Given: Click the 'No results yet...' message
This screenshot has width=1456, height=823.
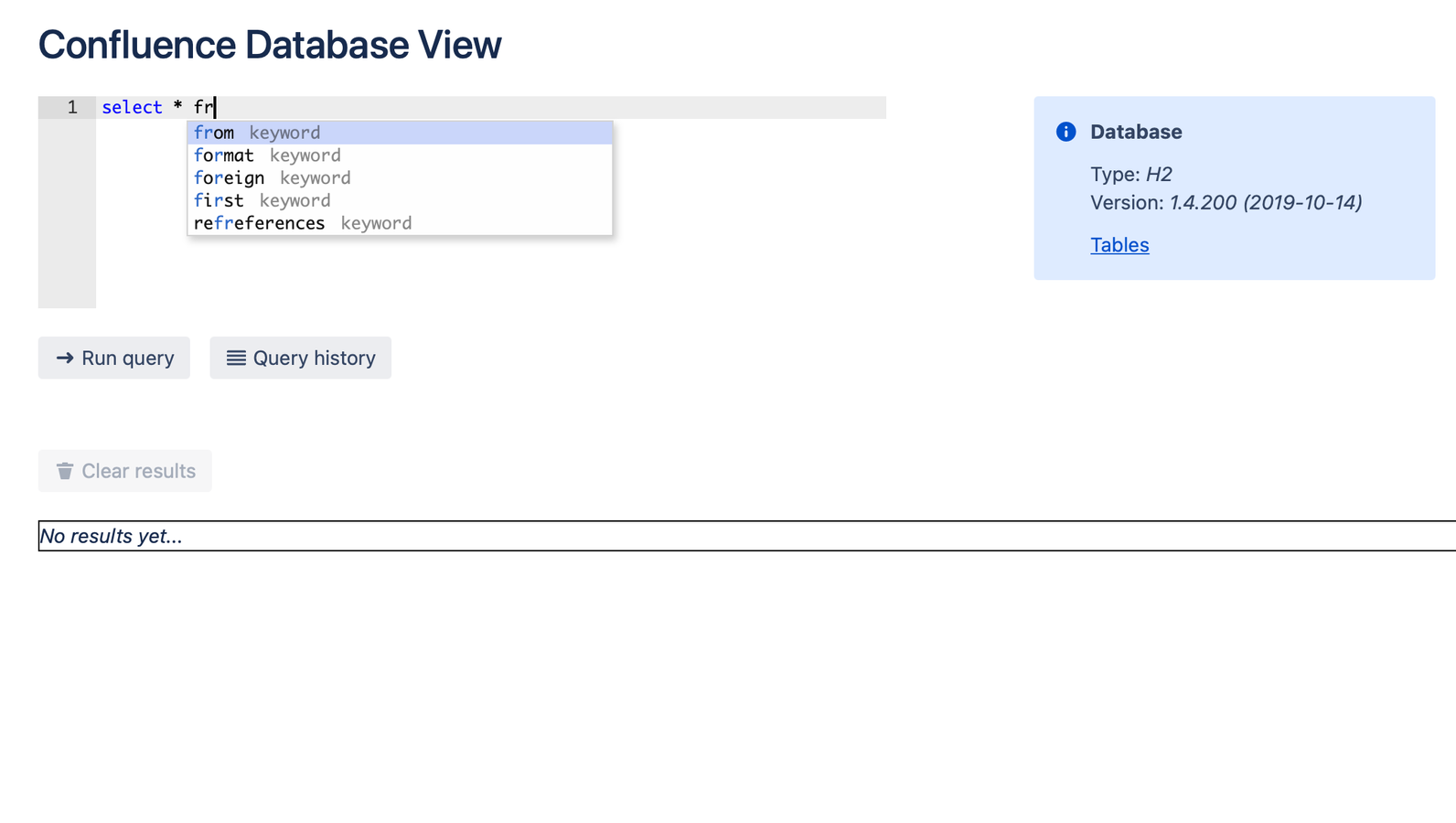Looking at the screenshot, I should click(x=111, y=536).
